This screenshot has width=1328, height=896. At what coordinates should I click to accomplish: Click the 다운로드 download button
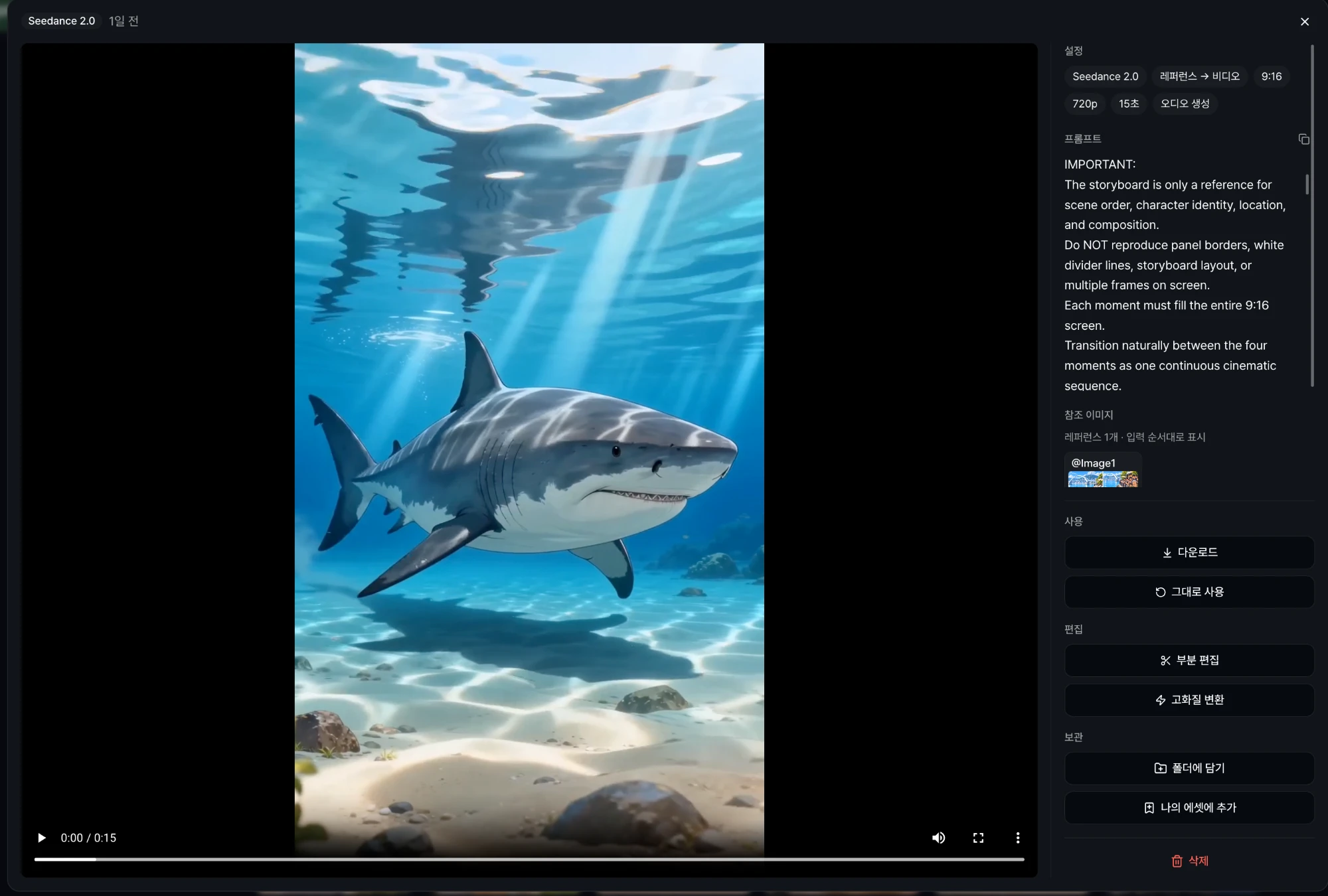coord(1189,552)
